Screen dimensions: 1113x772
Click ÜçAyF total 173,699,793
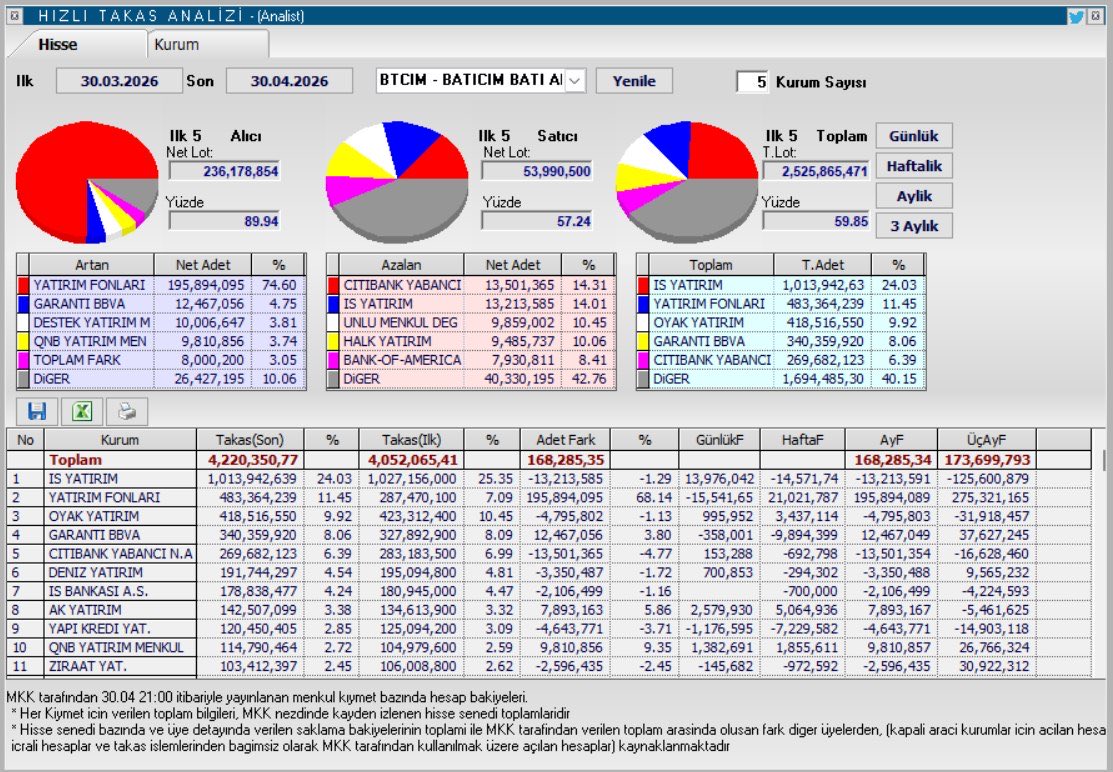tap(987, 460)
